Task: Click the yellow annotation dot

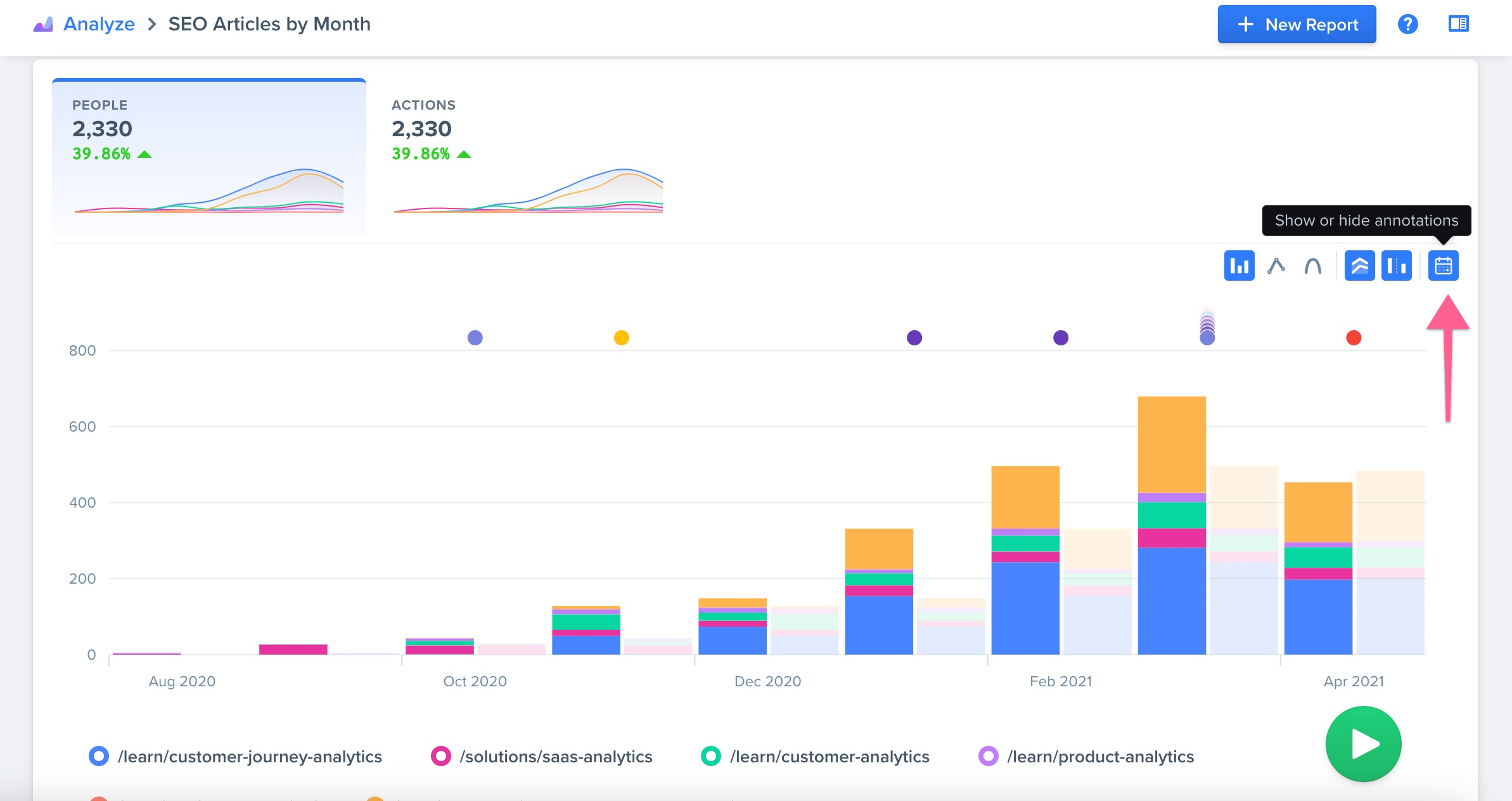Action: tap(621, 338)
